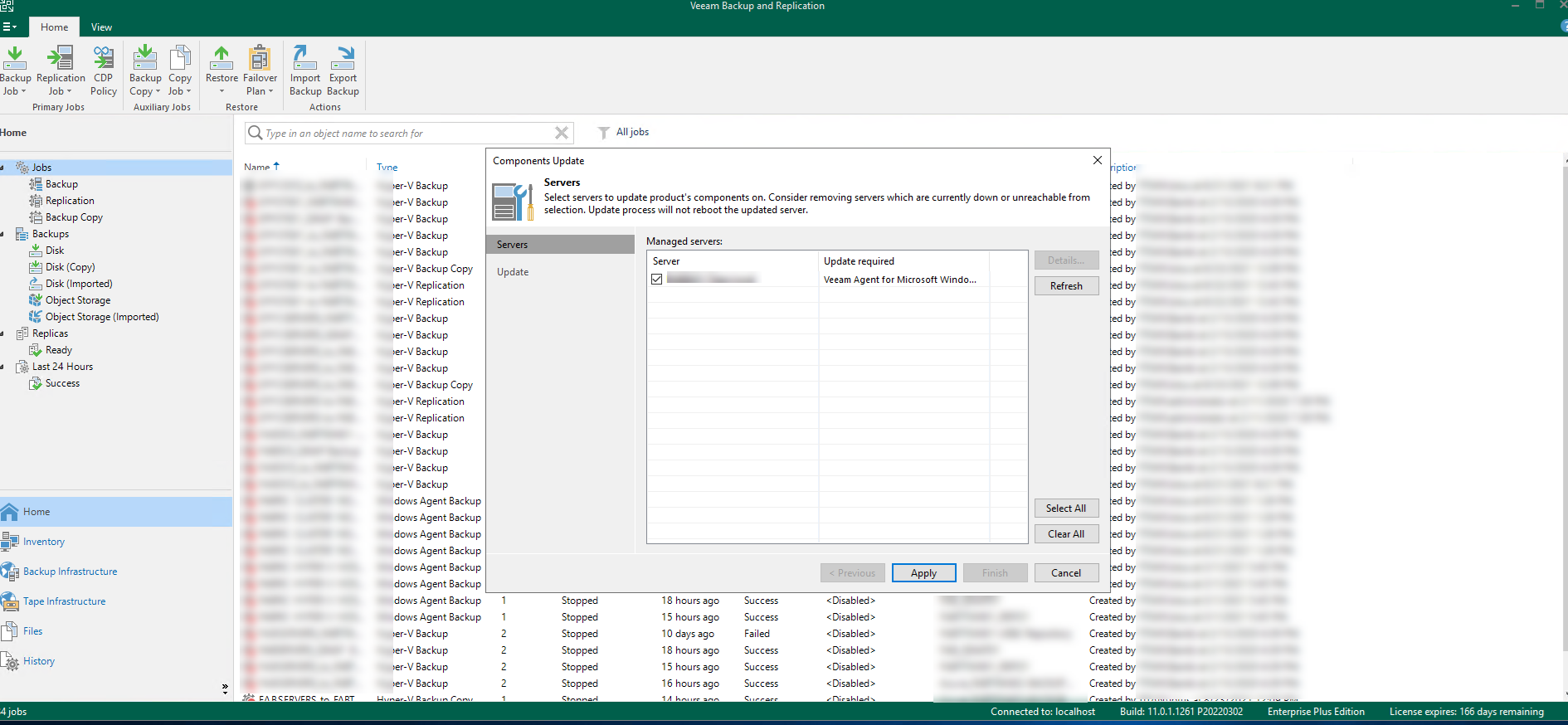Click the Select All button

tap(1066, 508)
